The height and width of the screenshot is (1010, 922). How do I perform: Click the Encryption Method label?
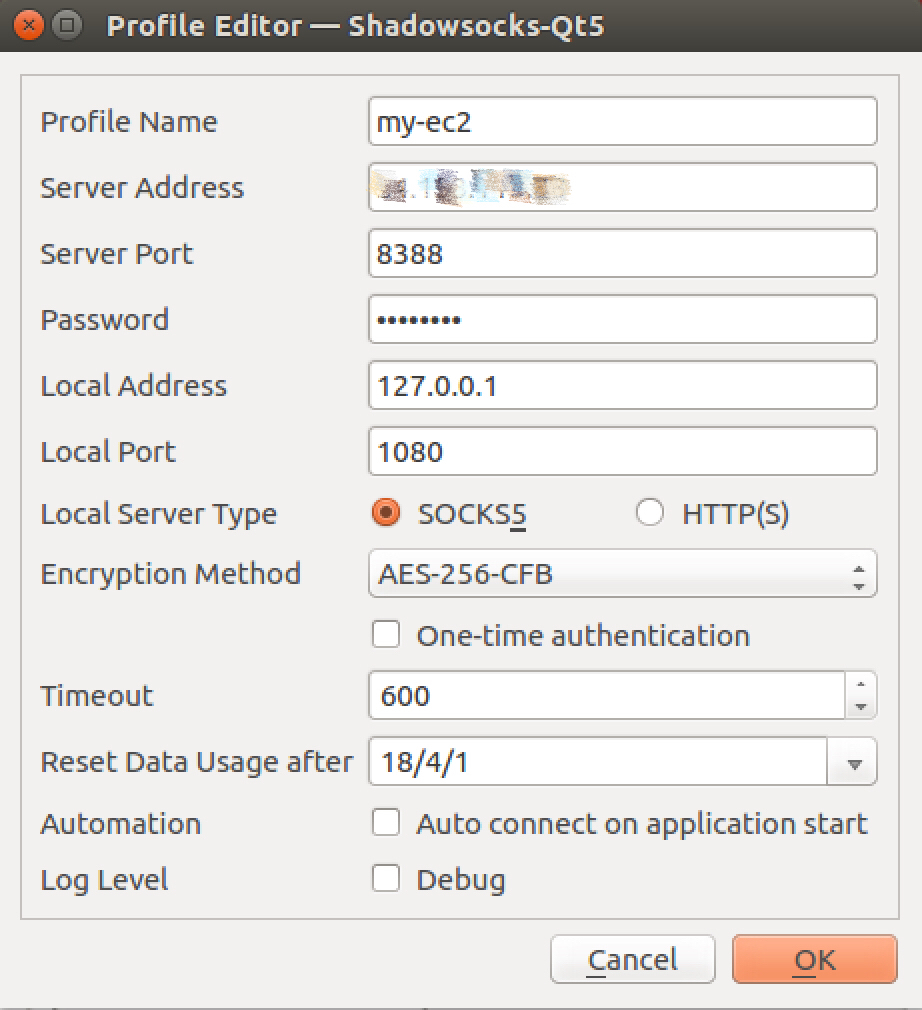click(171, 574)
